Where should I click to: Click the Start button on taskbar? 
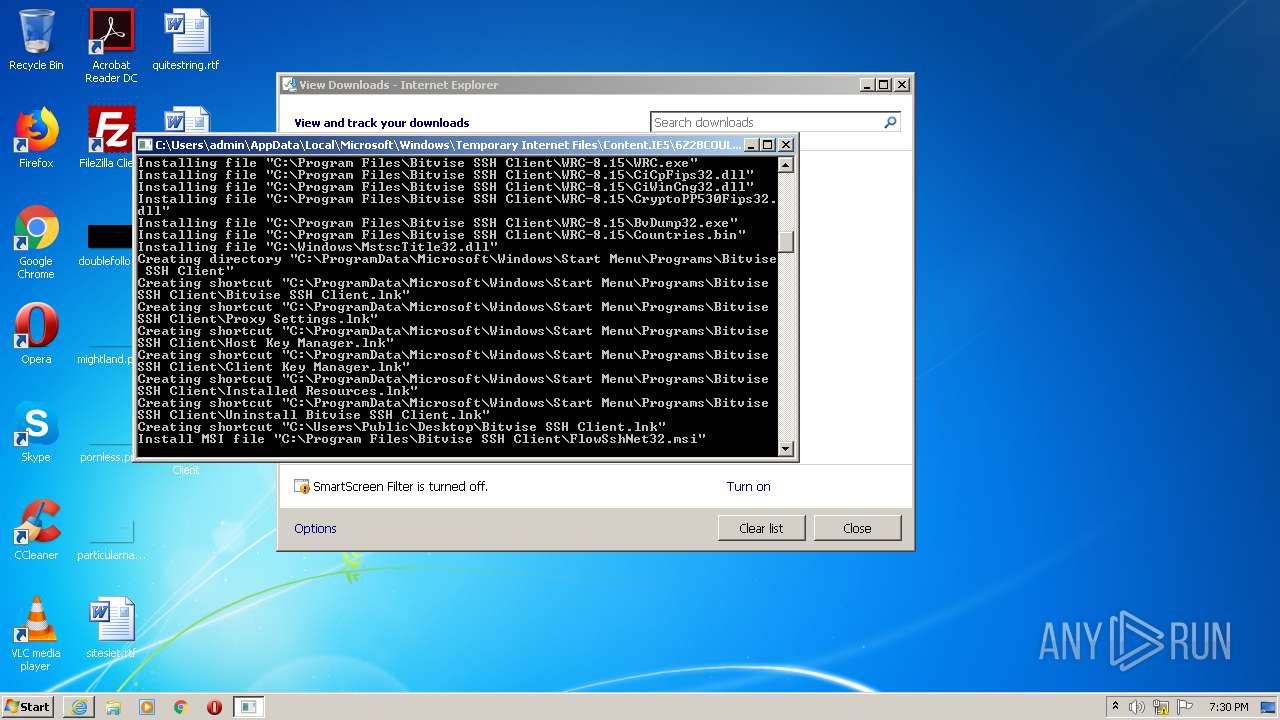pyautogui.click(x=27, y=706)
